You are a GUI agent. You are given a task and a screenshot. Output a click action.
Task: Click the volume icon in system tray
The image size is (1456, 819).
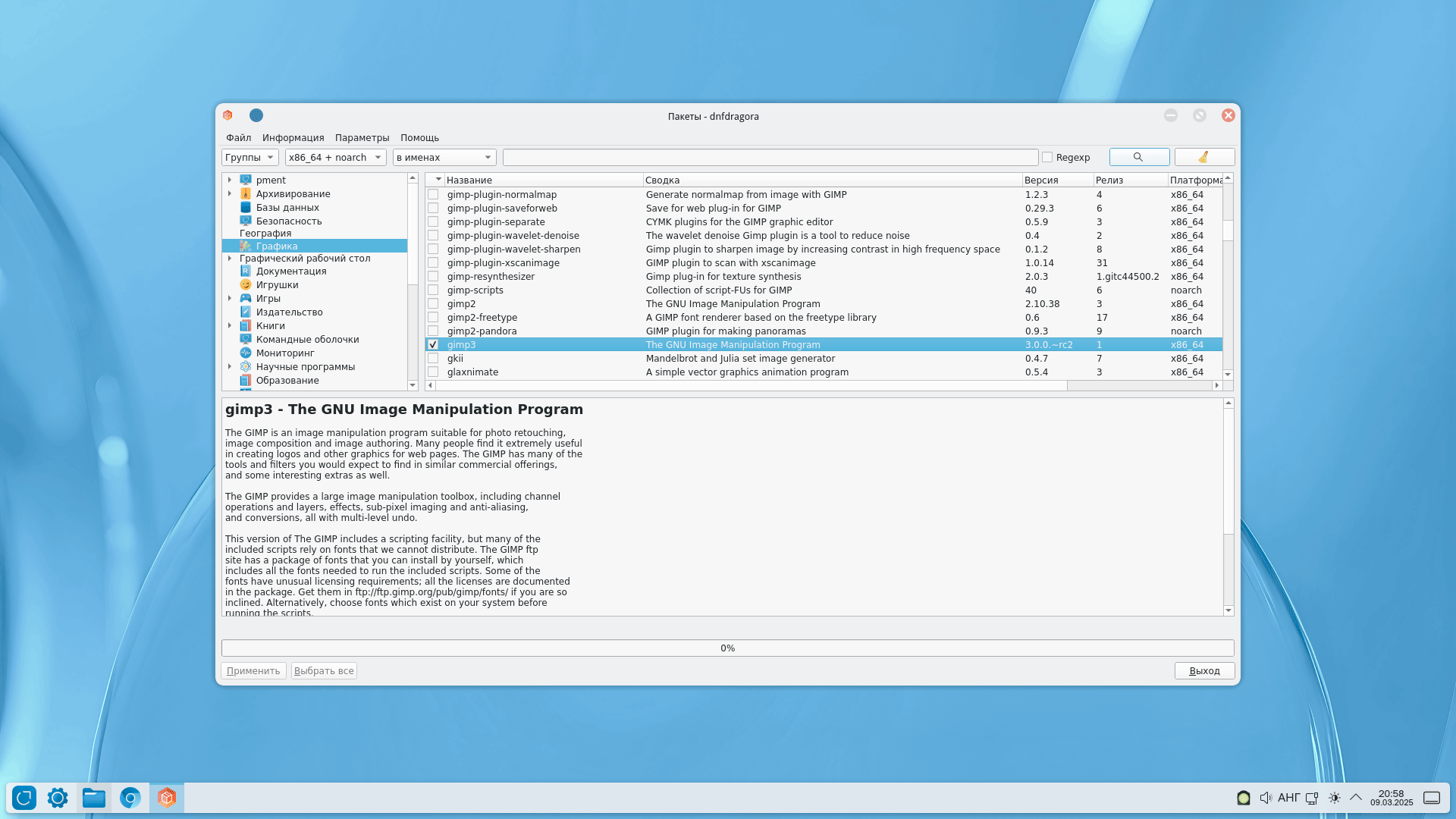pyautogui.click(x=1265, y=798)
